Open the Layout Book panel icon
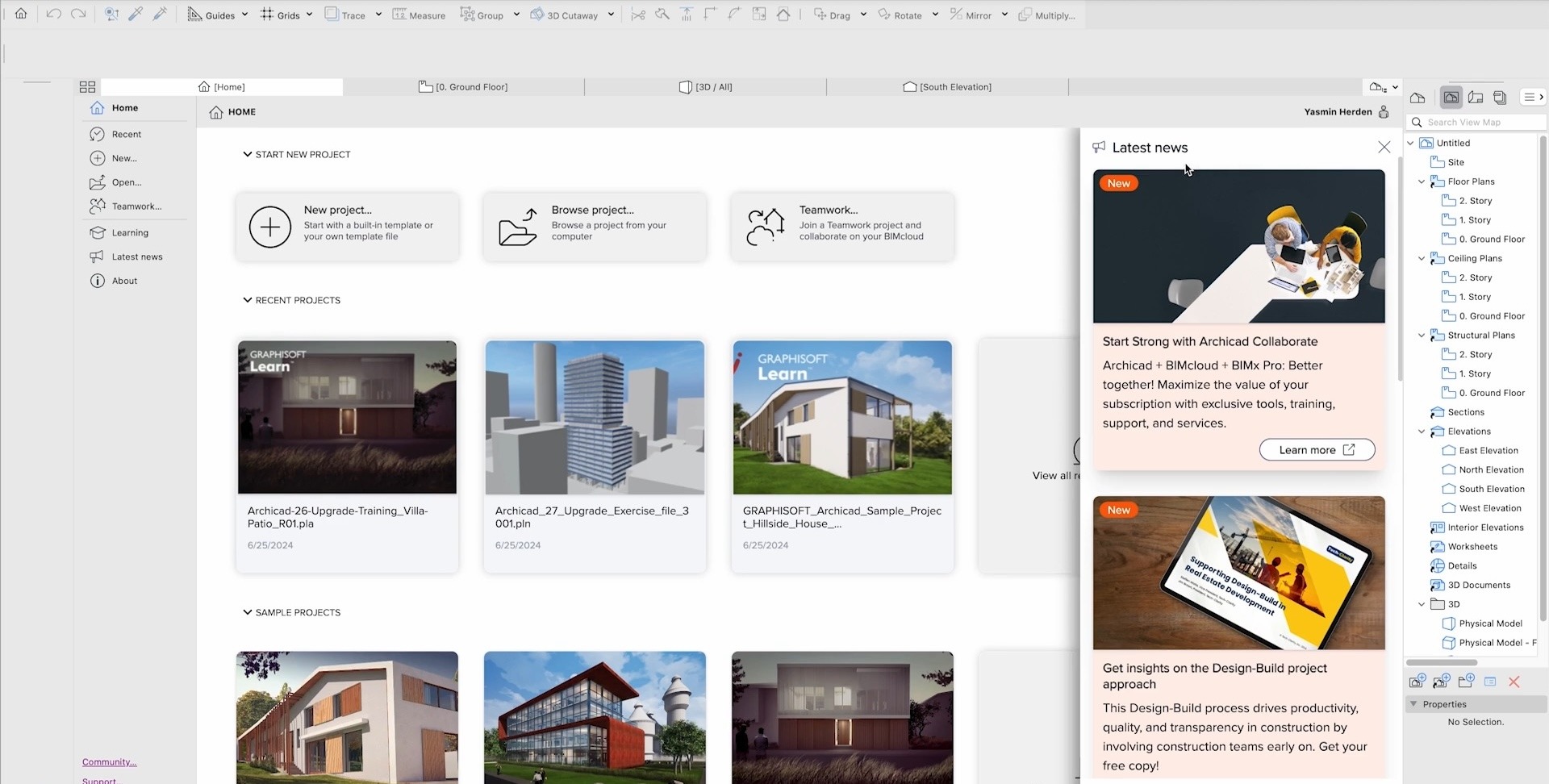The height and width of the screenshot is (784, 1549). point(1476,97)
